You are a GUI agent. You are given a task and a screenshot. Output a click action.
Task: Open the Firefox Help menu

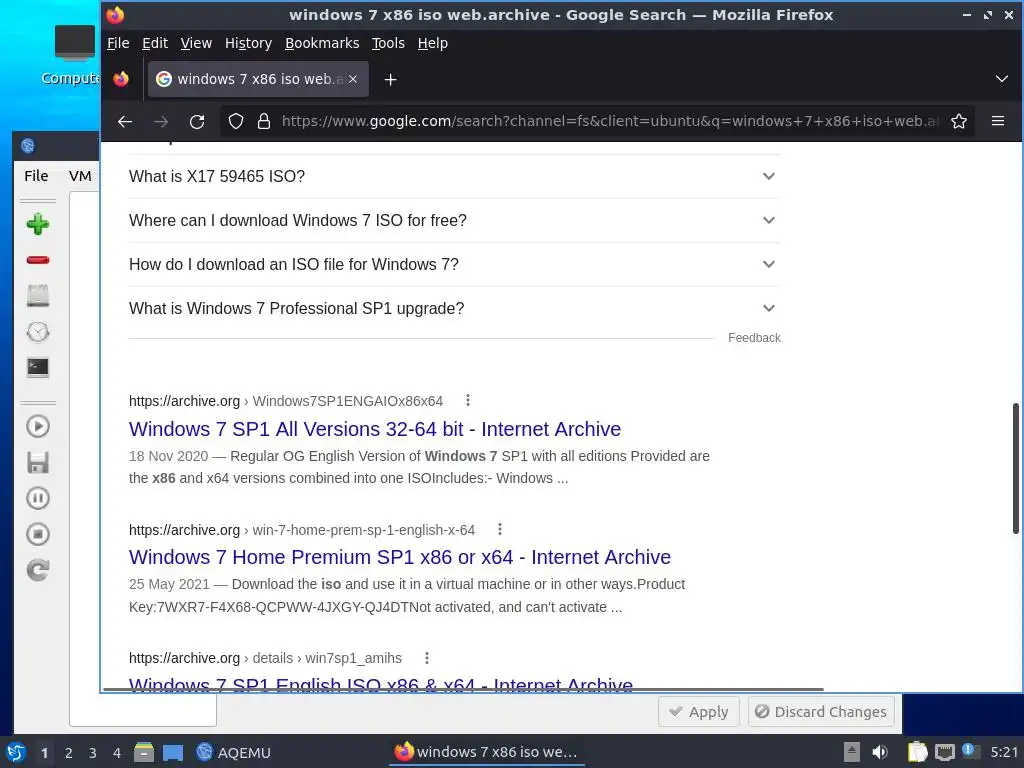(x=432, y=43)
